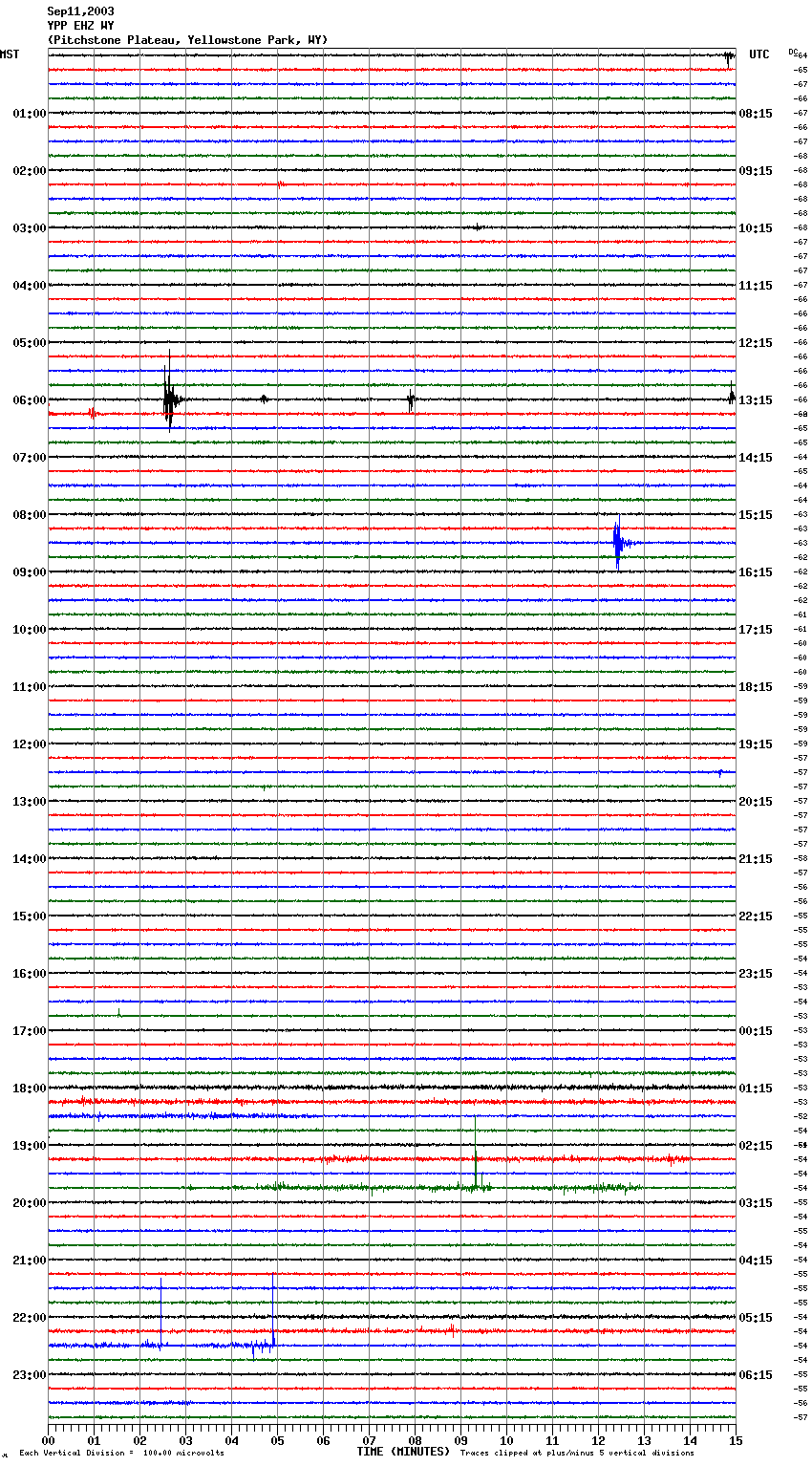
Task: Click the small black event on 03:00 trace
Action: [478, 227]
